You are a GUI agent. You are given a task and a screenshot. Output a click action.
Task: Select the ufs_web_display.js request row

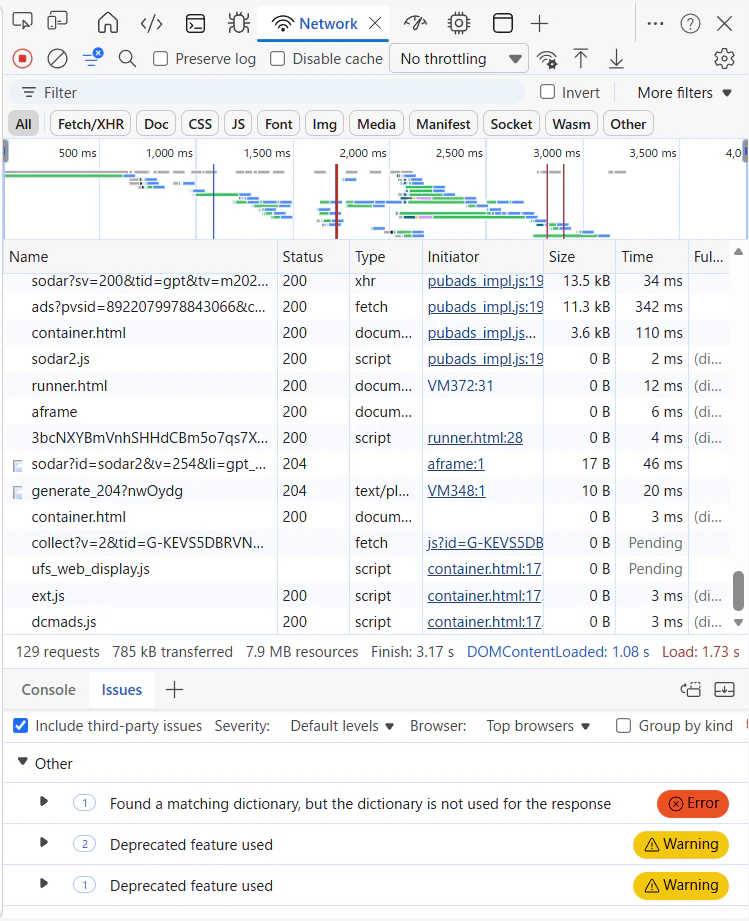tap(367, 569)
